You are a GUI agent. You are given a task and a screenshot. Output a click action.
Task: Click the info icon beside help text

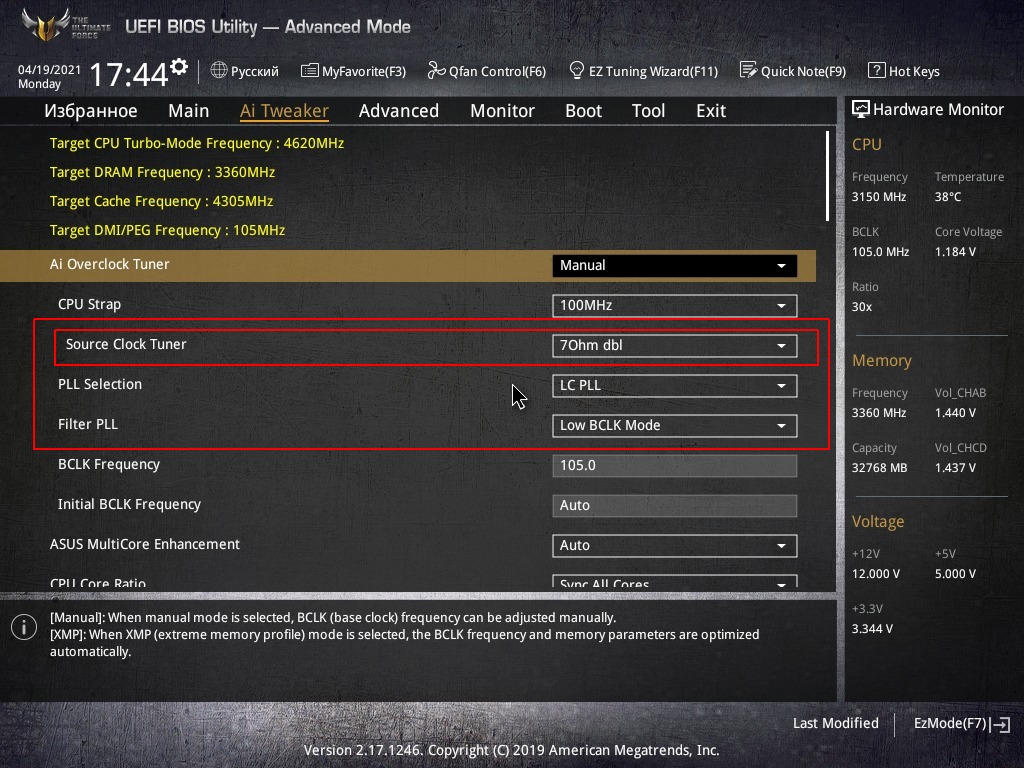[x=24, y=627]
